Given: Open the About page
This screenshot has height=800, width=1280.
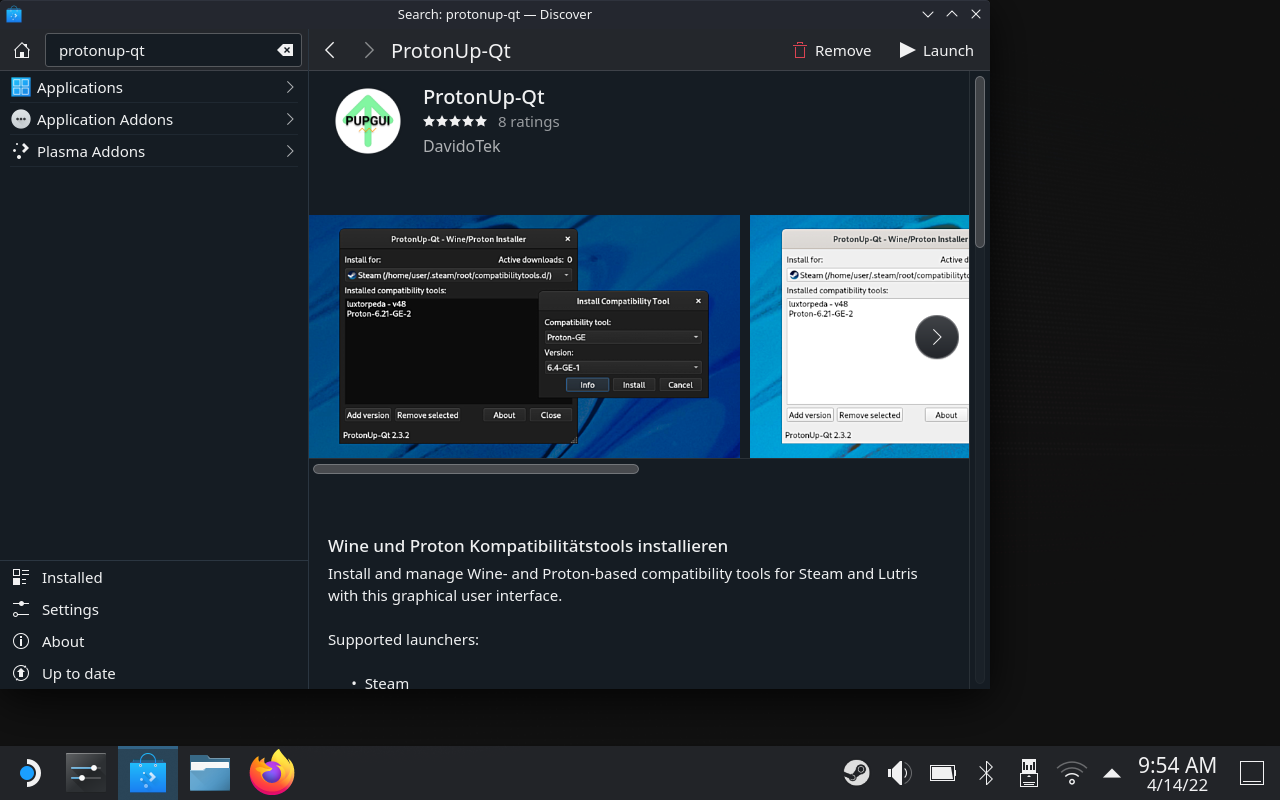Looking at the screenshot, I should tap(154, 641).
